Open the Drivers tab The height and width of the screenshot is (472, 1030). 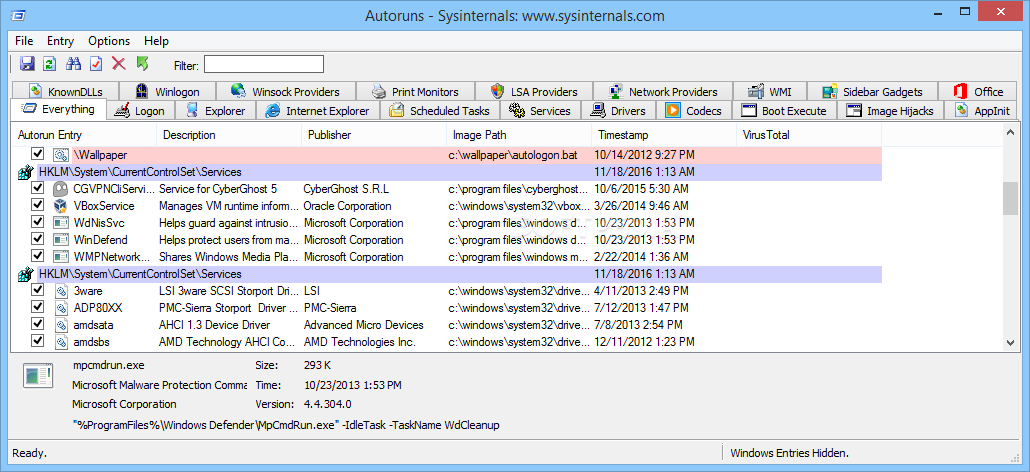[619, 111]
